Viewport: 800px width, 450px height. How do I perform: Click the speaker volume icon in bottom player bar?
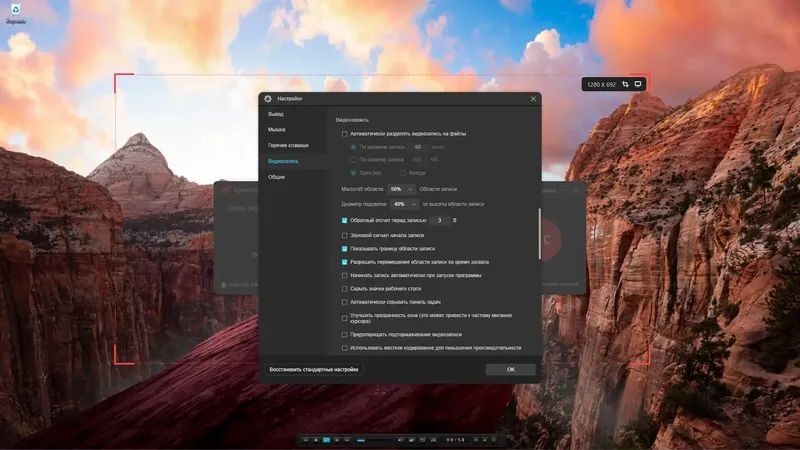coord(401,440)
